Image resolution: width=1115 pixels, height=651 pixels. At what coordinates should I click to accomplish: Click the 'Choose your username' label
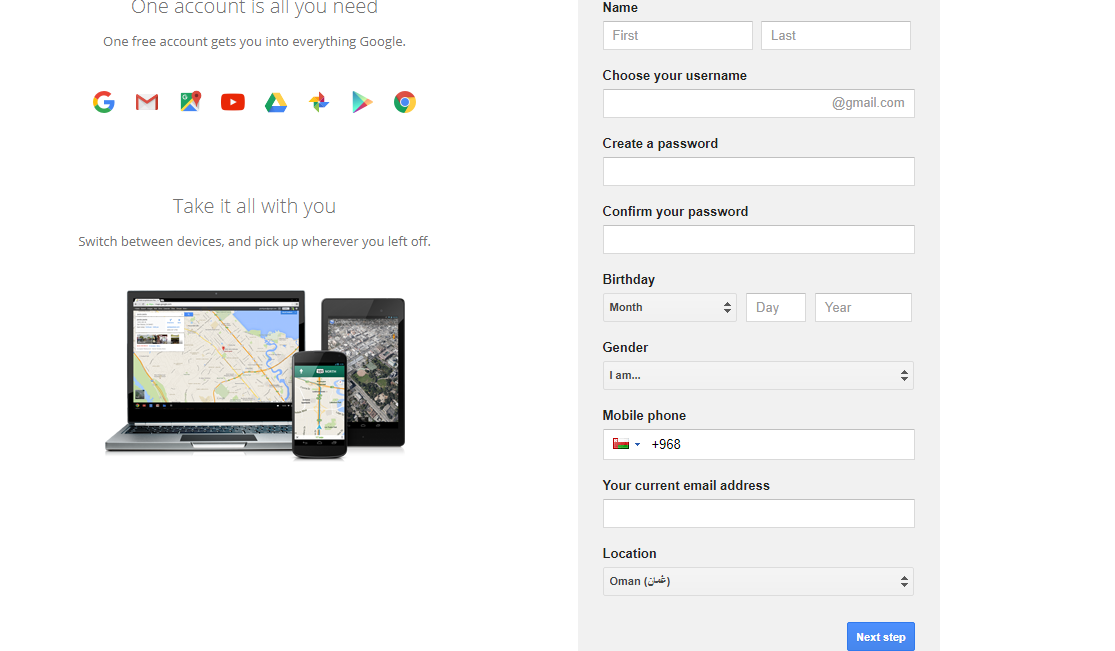(674, 75)
